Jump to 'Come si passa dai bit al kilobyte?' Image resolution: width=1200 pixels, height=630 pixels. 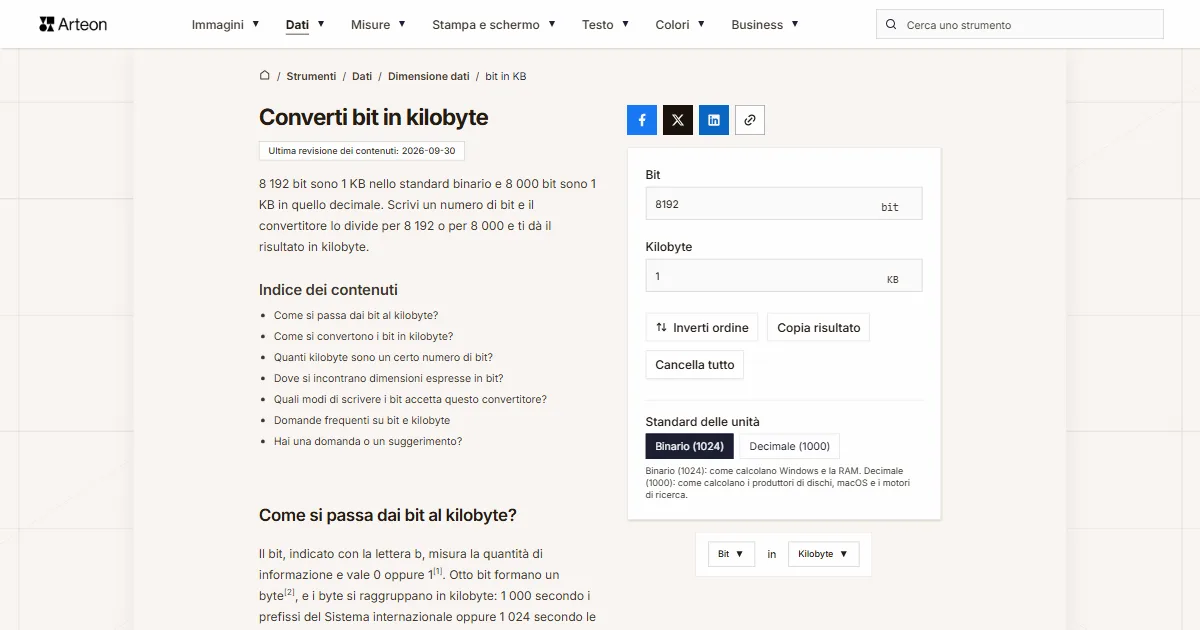(356, 315)
